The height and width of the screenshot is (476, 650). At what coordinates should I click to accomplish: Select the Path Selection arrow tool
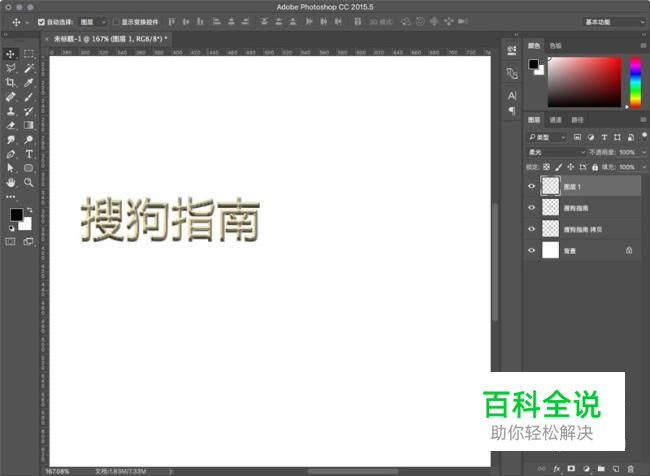(x=11, y=168)
